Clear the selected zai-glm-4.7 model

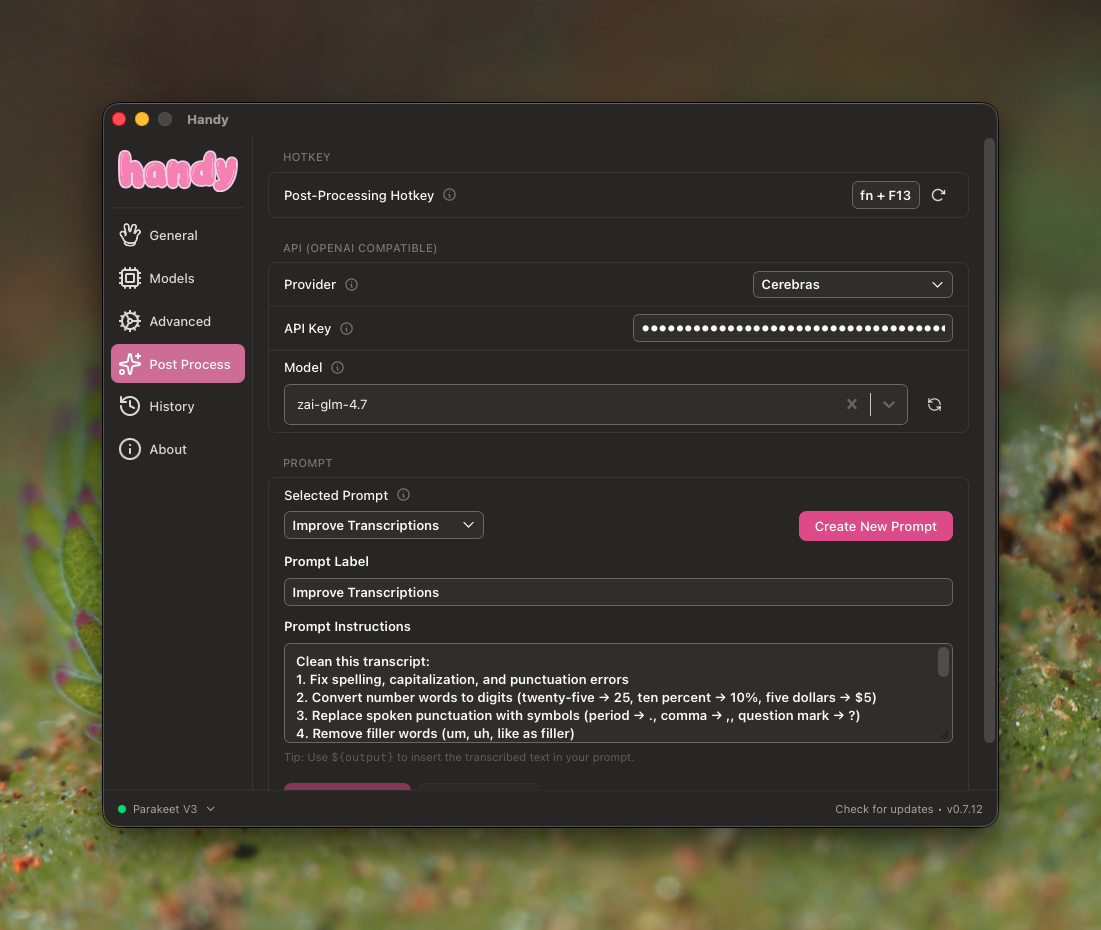pyautogui.click(x=852, y=405)
